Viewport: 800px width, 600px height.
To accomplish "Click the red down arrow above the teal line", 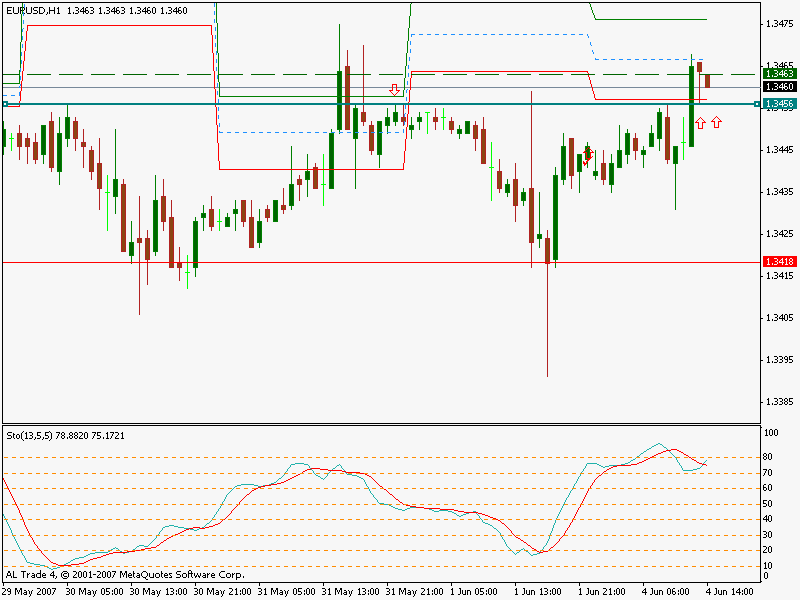I will click(x=395, y=89).
